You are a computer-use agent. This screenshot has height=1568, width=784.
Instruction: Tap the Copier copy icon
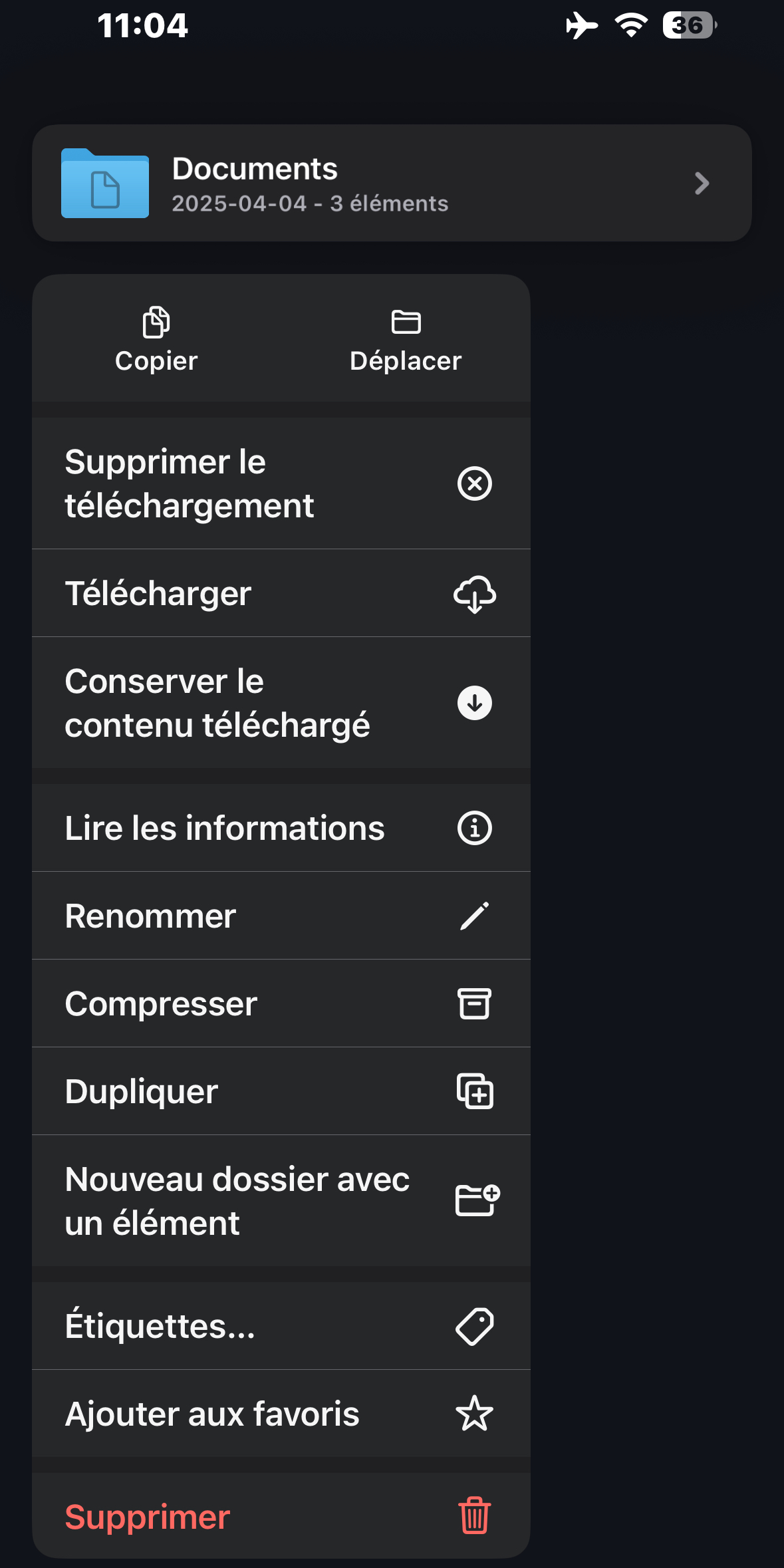pyautogui.click(x=156, y=323)
